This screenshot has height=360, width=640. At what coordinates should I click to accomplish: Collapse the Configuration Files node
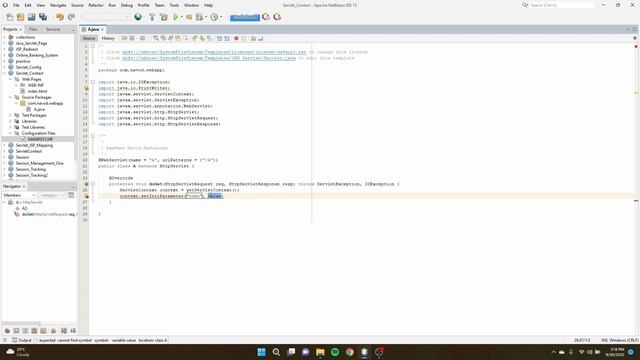pyautogui.click(x=11, y=133)
